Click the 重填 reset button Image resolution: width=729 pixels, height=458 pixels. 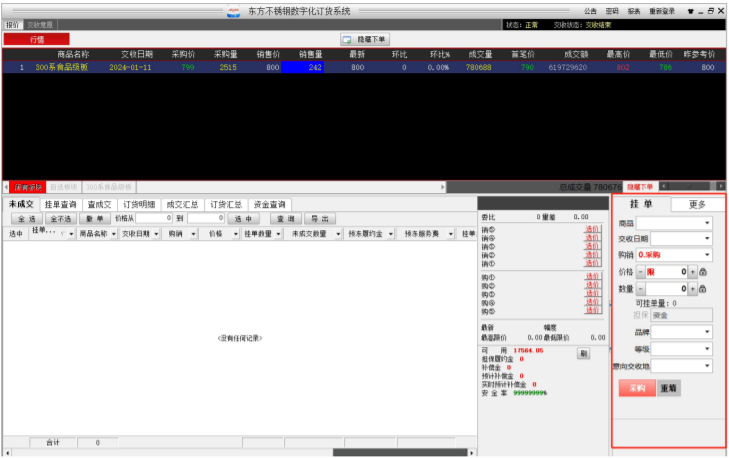point(669,388)
